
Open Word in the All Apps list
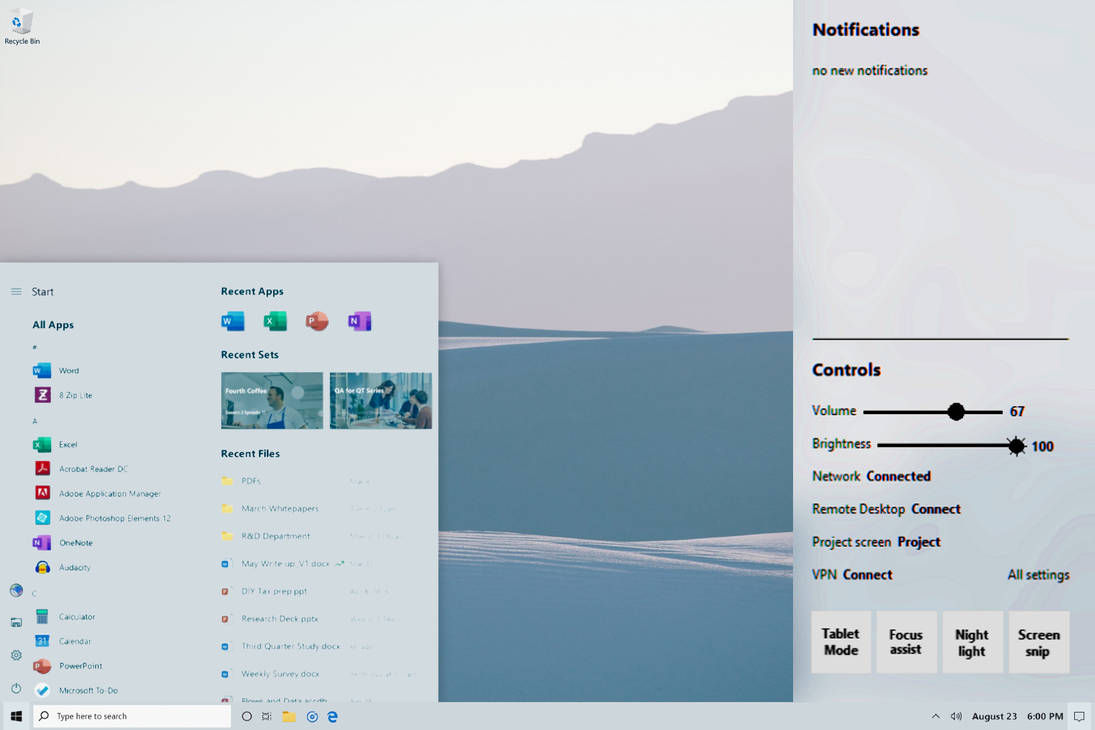click(56, 370)
